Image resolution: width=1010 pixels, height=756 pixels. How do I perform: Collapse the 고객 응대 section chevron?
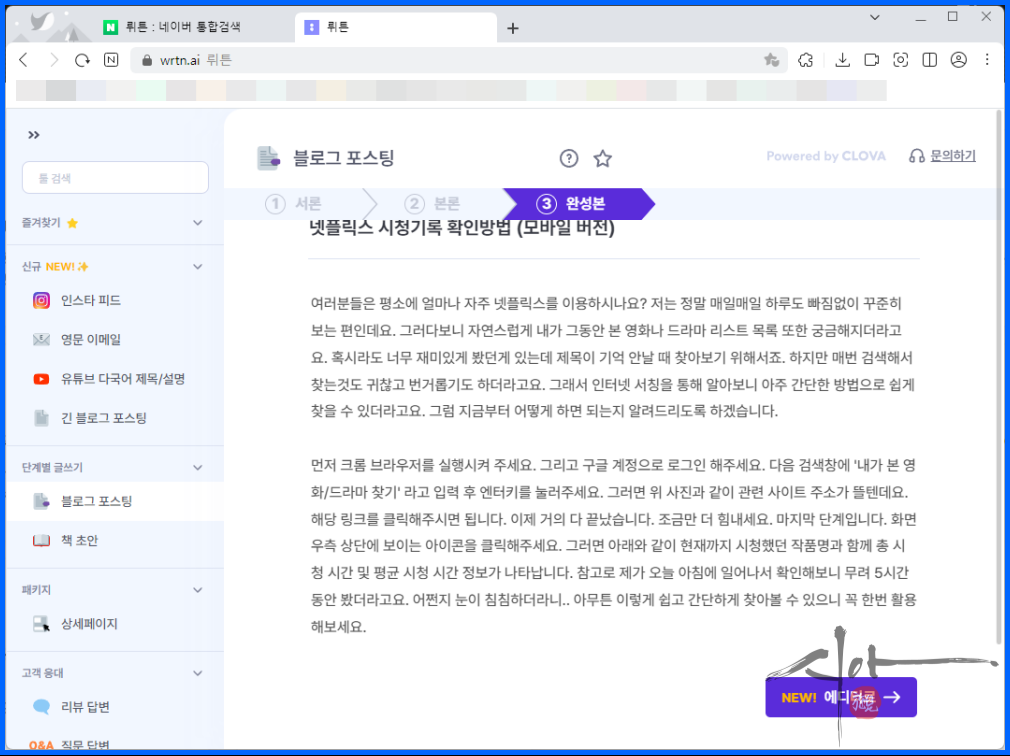tap(198, 673)
